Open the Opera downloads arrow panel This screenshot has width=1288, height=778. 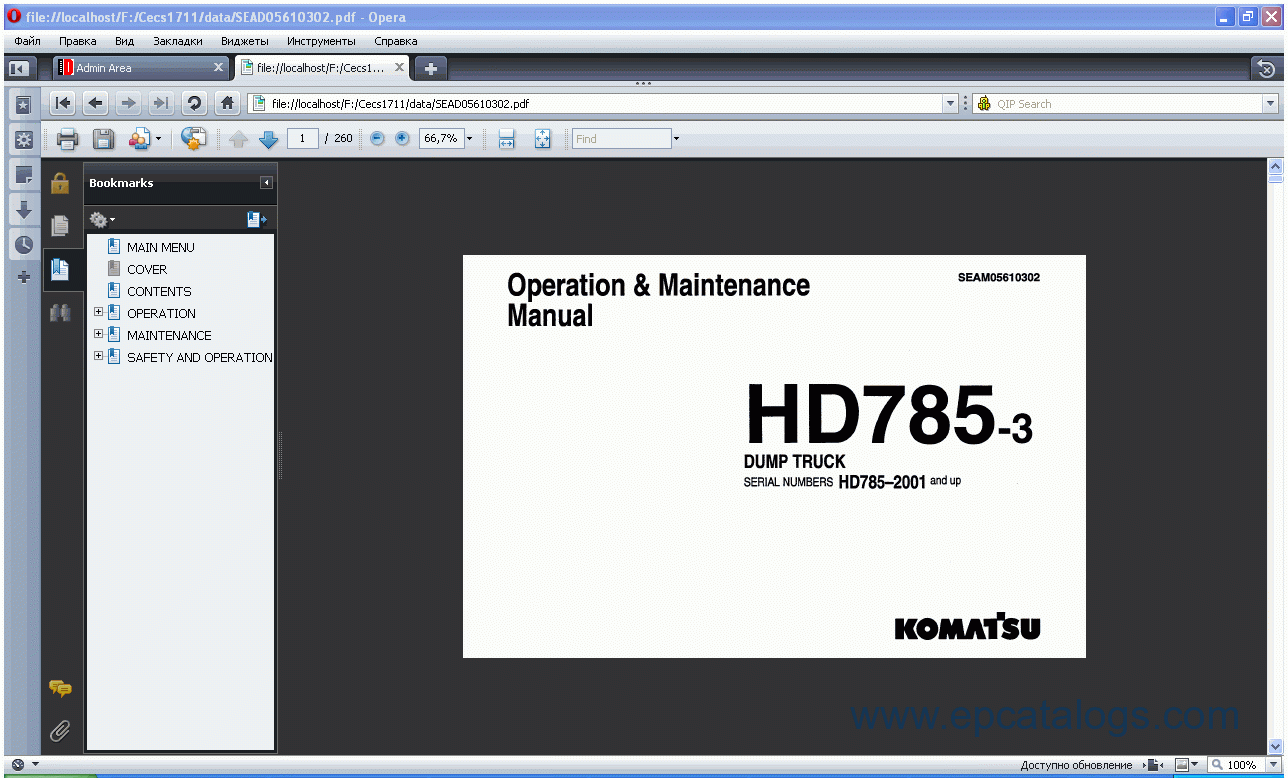coord(23,209)
